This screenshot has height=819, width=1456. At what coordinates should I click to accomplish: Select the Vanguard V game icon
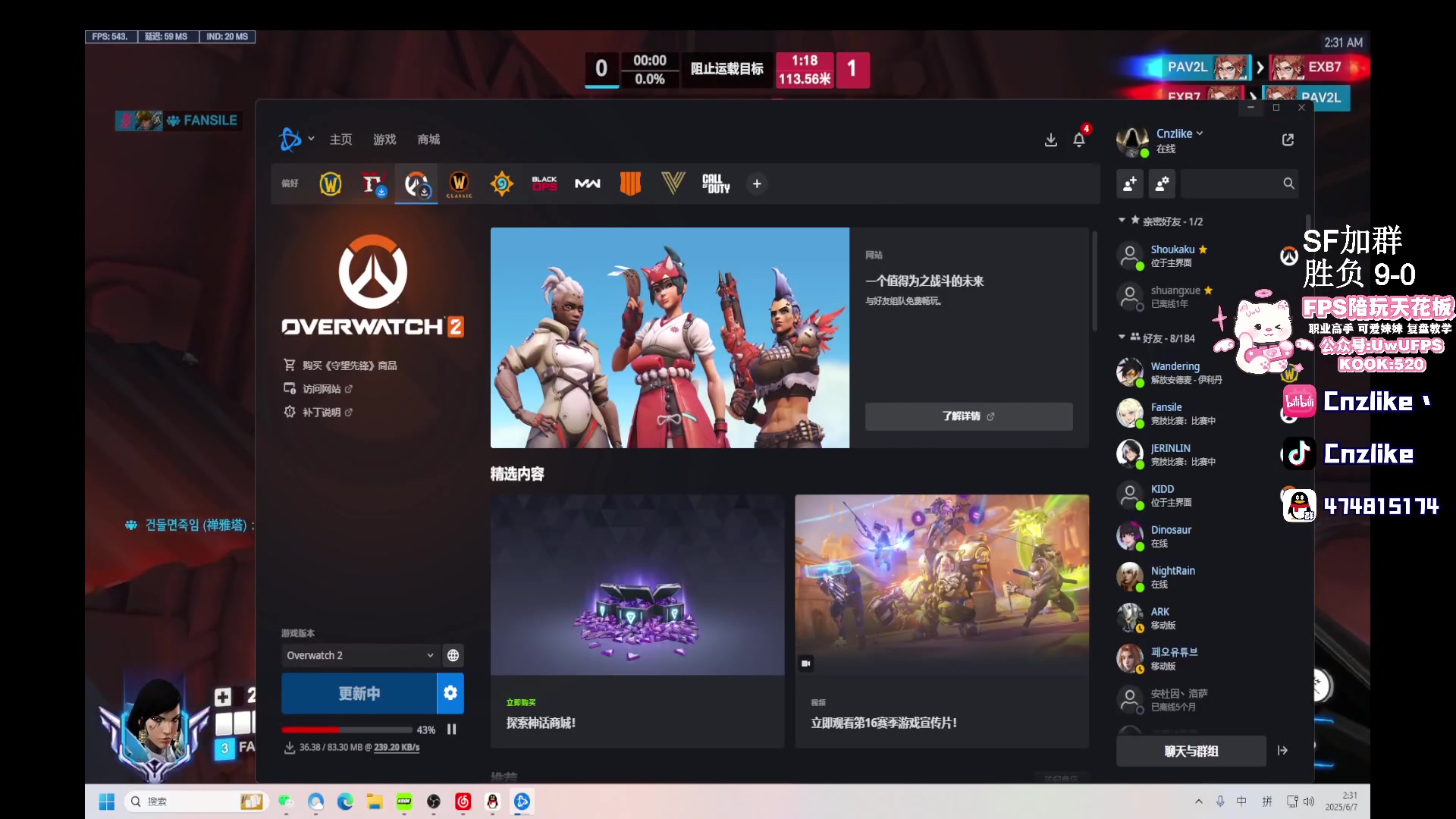pyautogui.click(x=673, y=184)
